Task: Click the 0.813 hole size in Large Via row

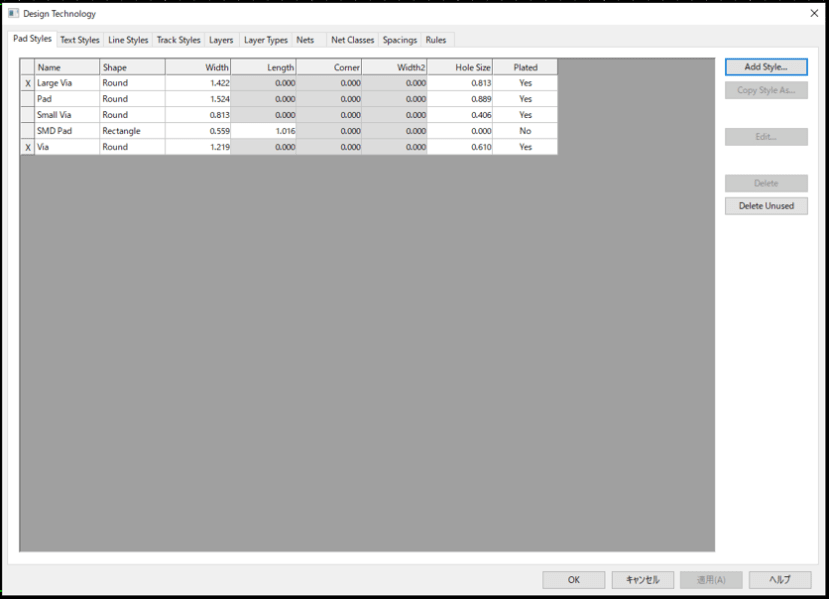Action: 460,83
